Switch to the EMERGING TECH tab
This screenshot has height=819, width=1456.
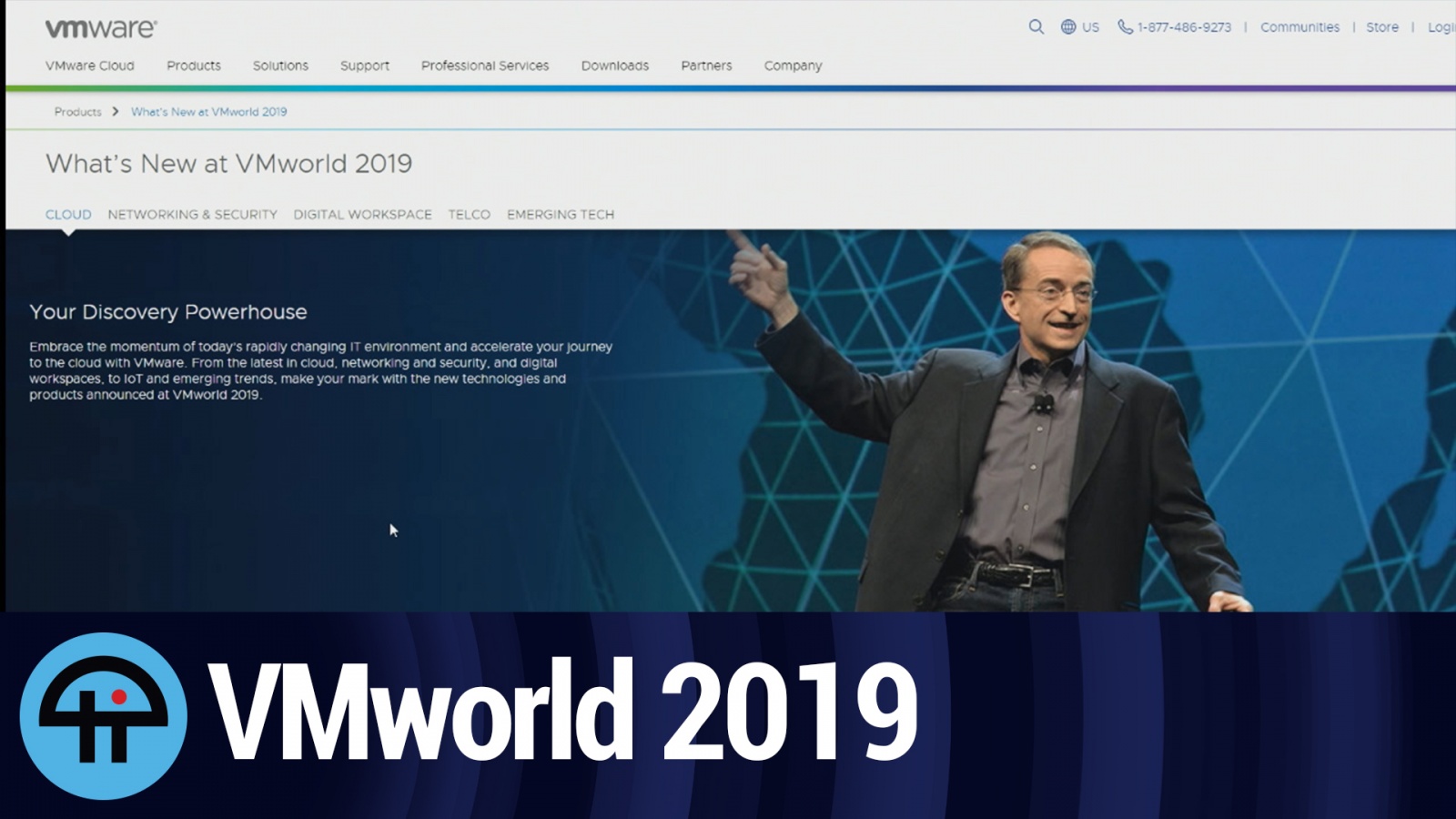(x=561, y=215)
